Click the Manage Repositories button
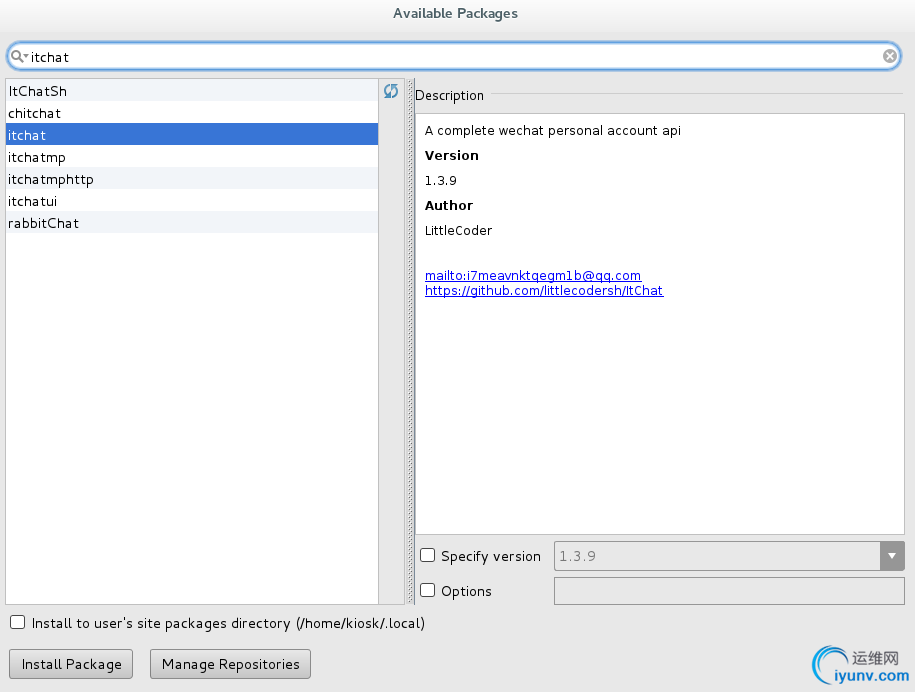Viewport: 915px width, 692px height. click(x=231, y=664)
